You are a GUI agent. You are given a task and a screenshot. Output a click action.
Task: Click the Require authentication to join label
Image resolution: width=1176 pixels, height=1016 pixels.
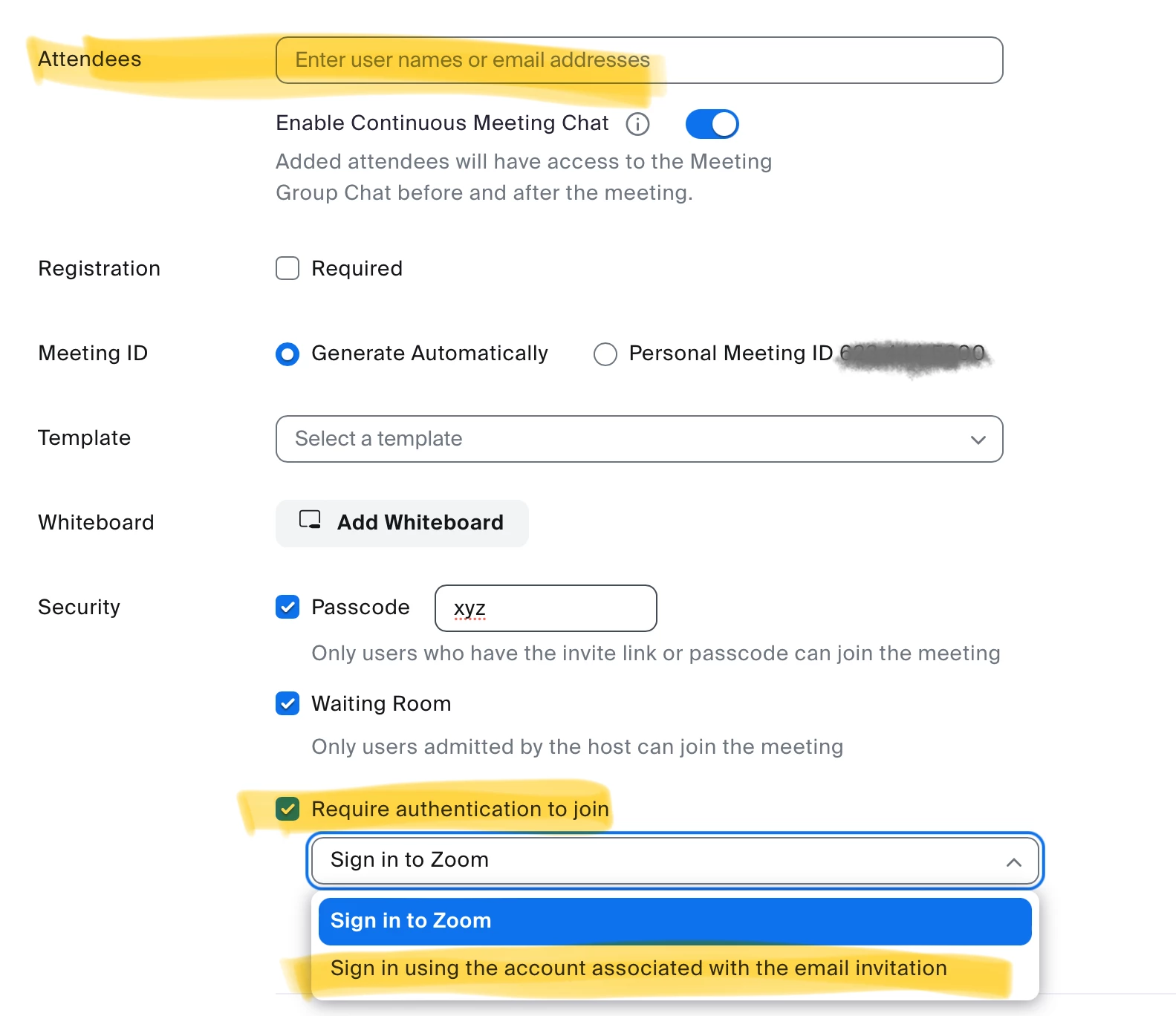[x=460, y=809]
